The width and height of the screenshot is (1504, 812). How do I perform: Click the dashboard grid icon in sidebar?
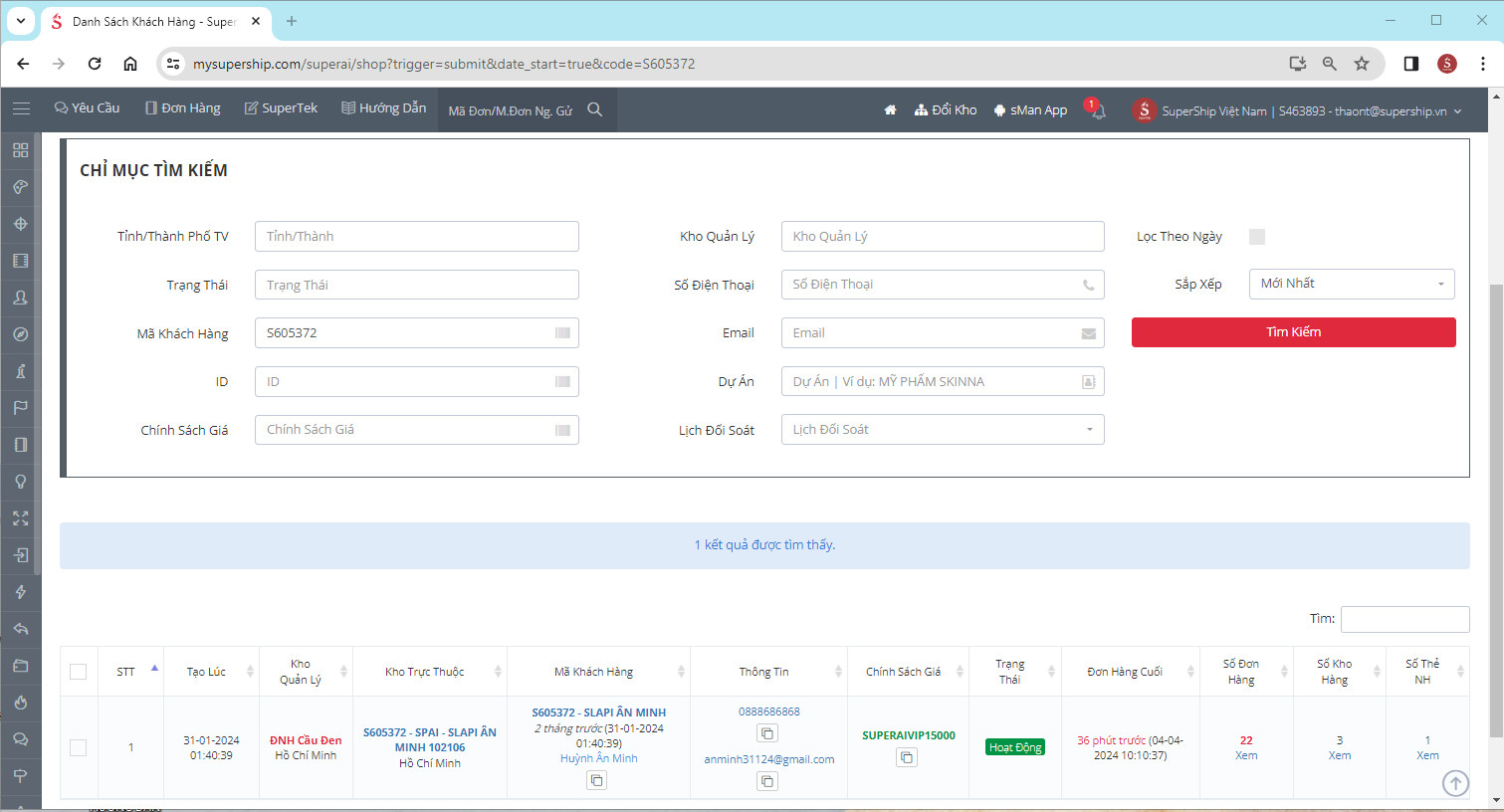(x=20, y=150)
